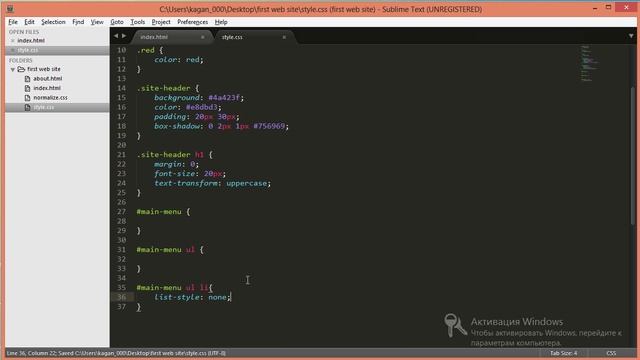The image size is (640, 360).
Task: Click the uppercase value on line 24
Action: pos(248,183)
